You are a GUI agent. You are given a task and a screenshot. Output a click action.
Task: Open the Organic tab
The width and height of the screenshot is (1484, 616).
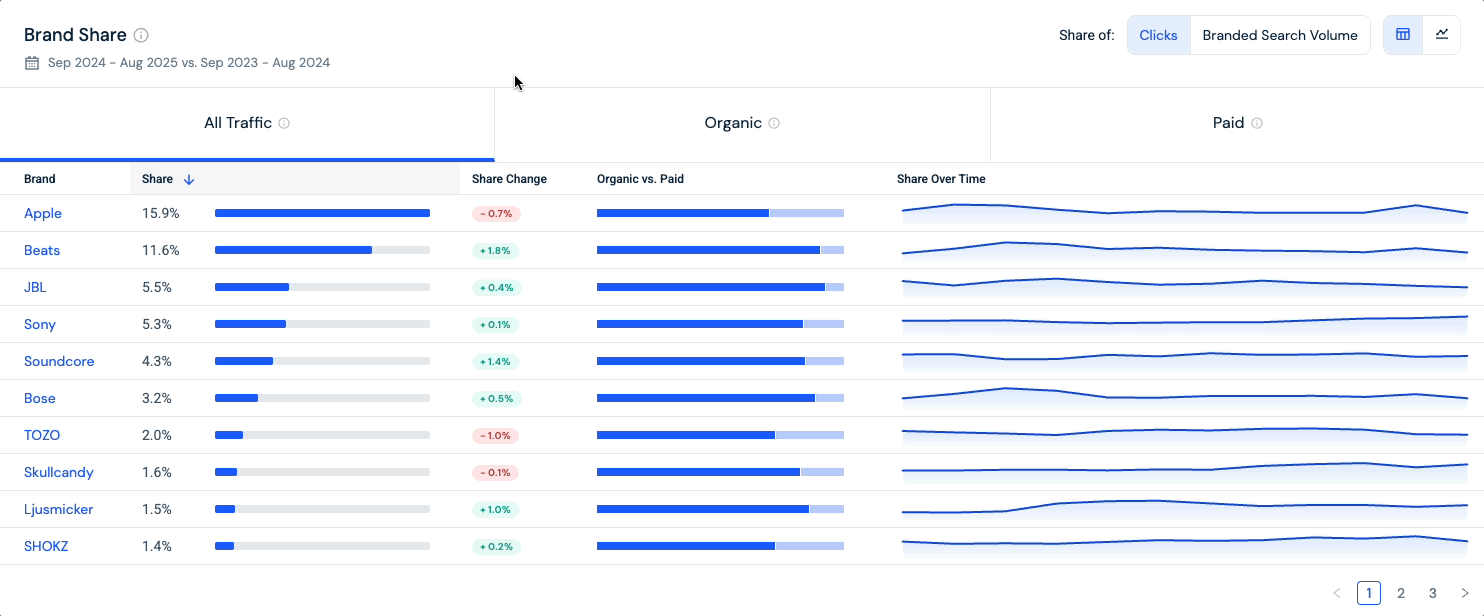click(x=742, y=123)
